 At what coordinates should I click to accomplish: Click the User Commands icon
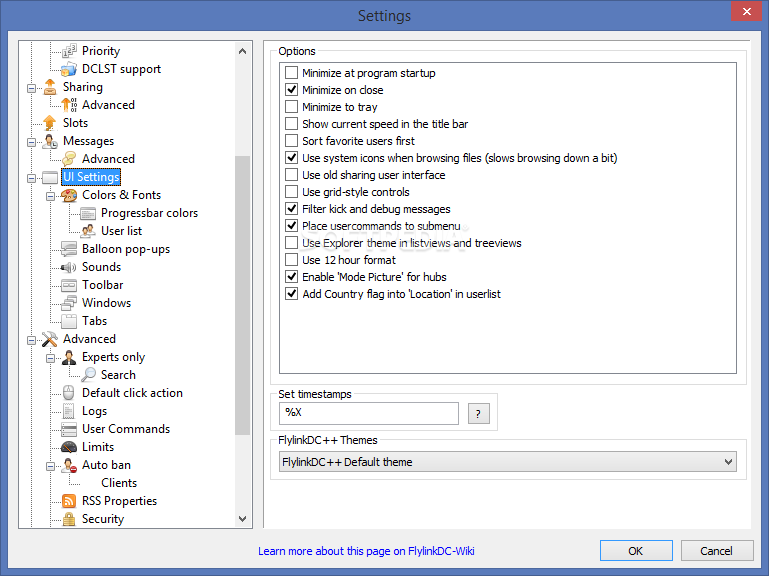69,429
